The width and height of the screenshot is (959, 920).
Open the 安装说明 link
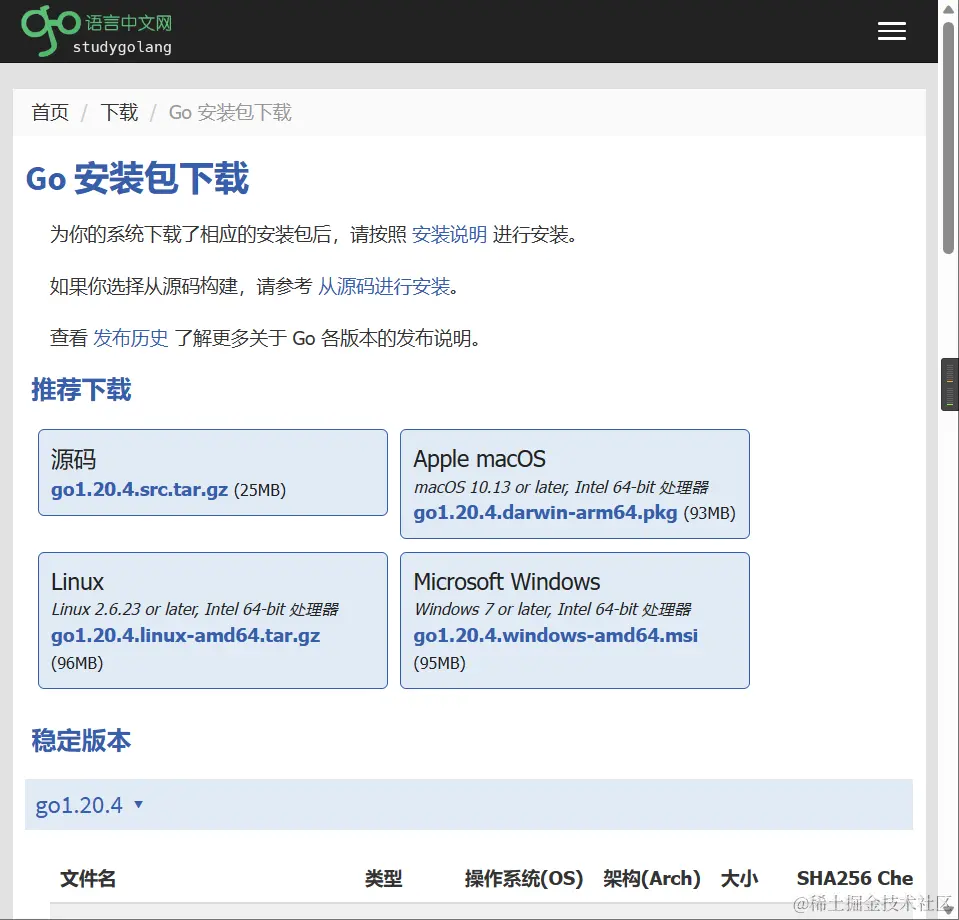point(450,234)
